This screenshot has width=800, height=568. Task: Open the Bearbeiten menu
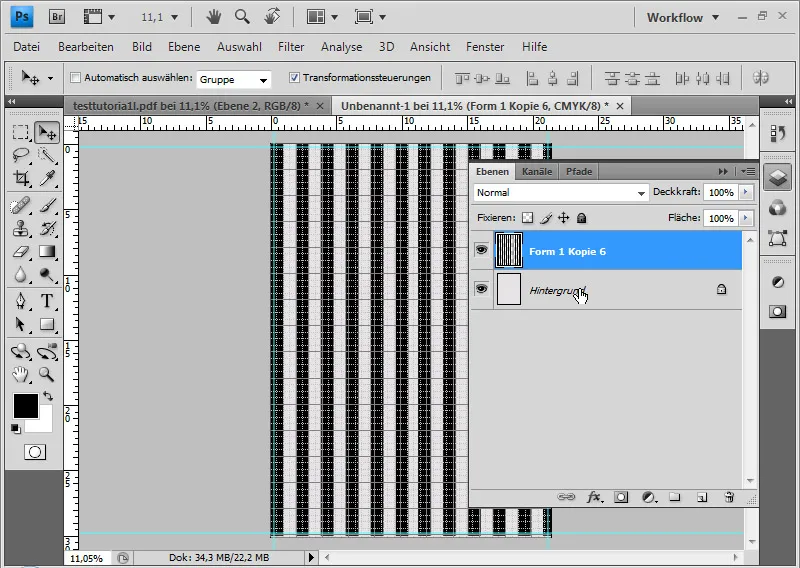[x=86, y=47]
